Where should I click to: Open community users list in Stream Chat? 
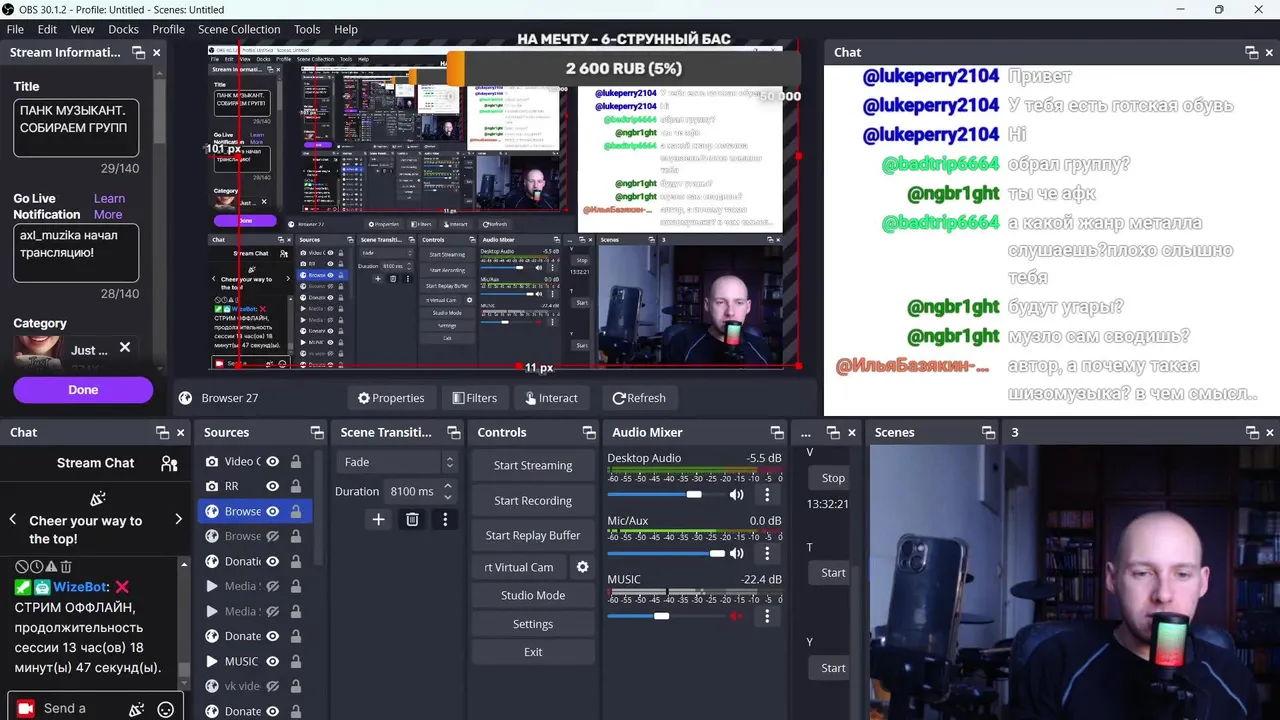pos(169,463)
